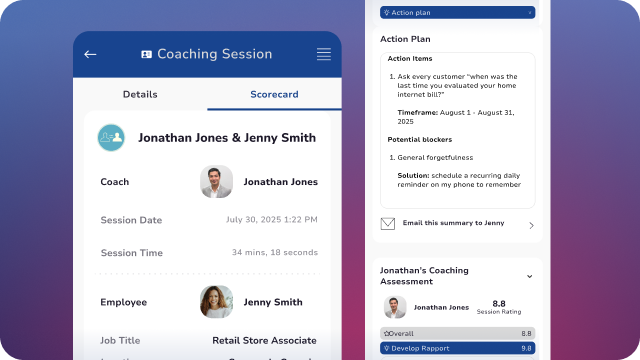Viewport: 640px width, 360px height.
Task: Click the session date 'July 30, 2025 1:22 PM'
Action: [x=272, y=220]
